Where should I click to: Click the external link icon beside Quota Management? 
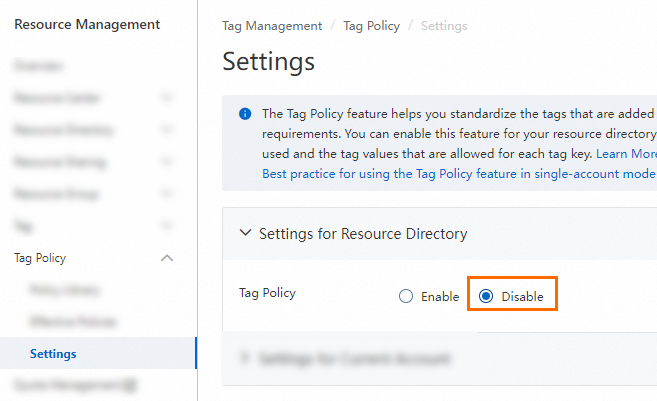(x=130, y=384)
